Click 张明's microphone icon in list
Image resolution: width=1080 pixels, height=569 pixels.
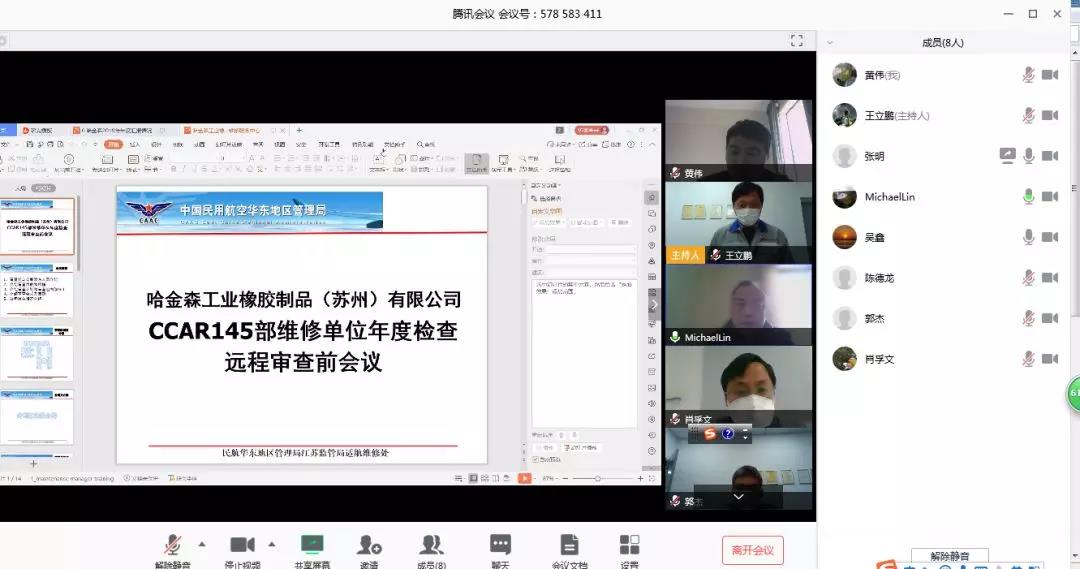tap(1028, 156)
